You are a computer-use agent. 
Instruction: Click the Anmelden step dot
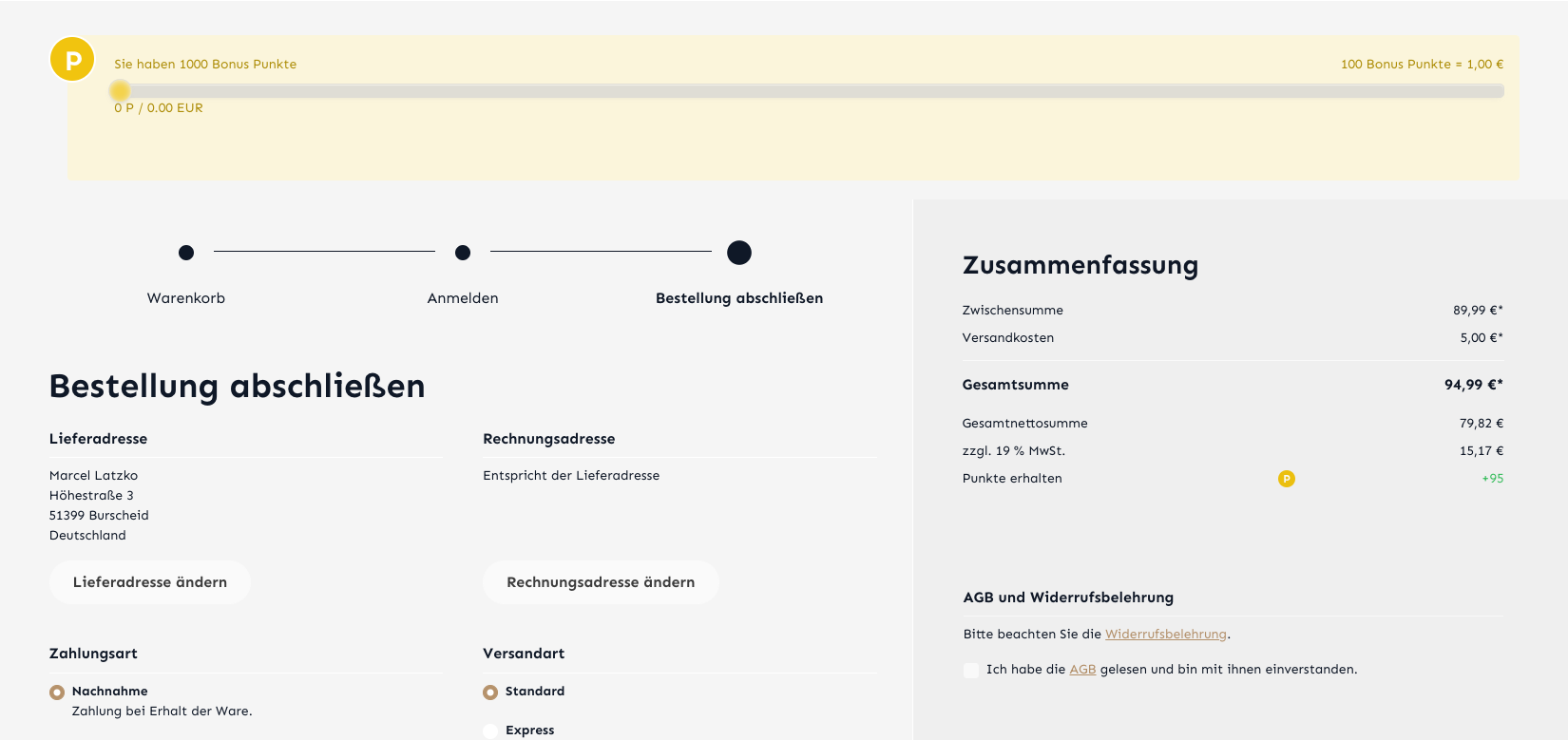click(x=463, y=253)
